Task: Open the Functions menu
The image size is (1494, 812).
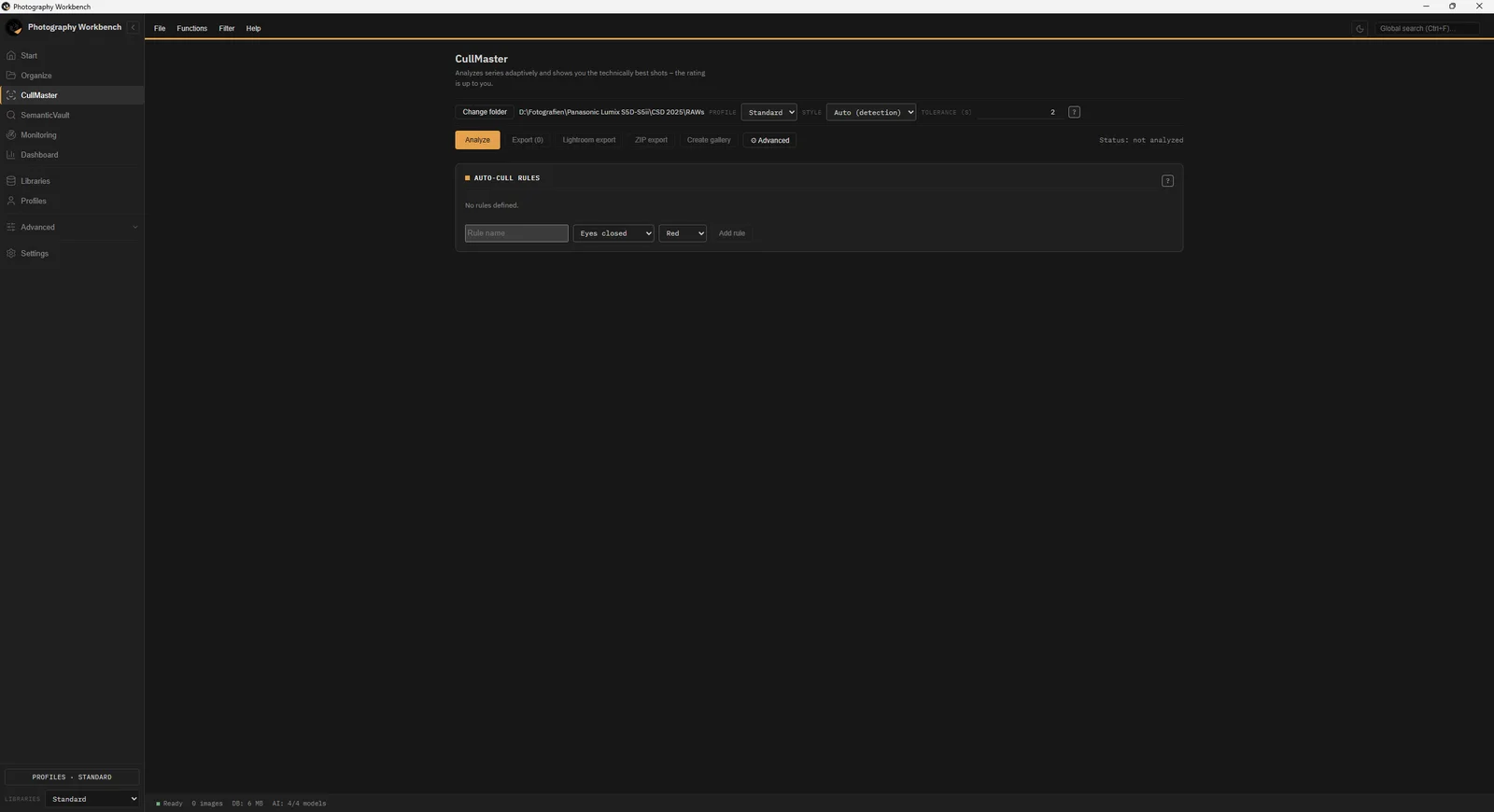Action: tap(192, 29)
